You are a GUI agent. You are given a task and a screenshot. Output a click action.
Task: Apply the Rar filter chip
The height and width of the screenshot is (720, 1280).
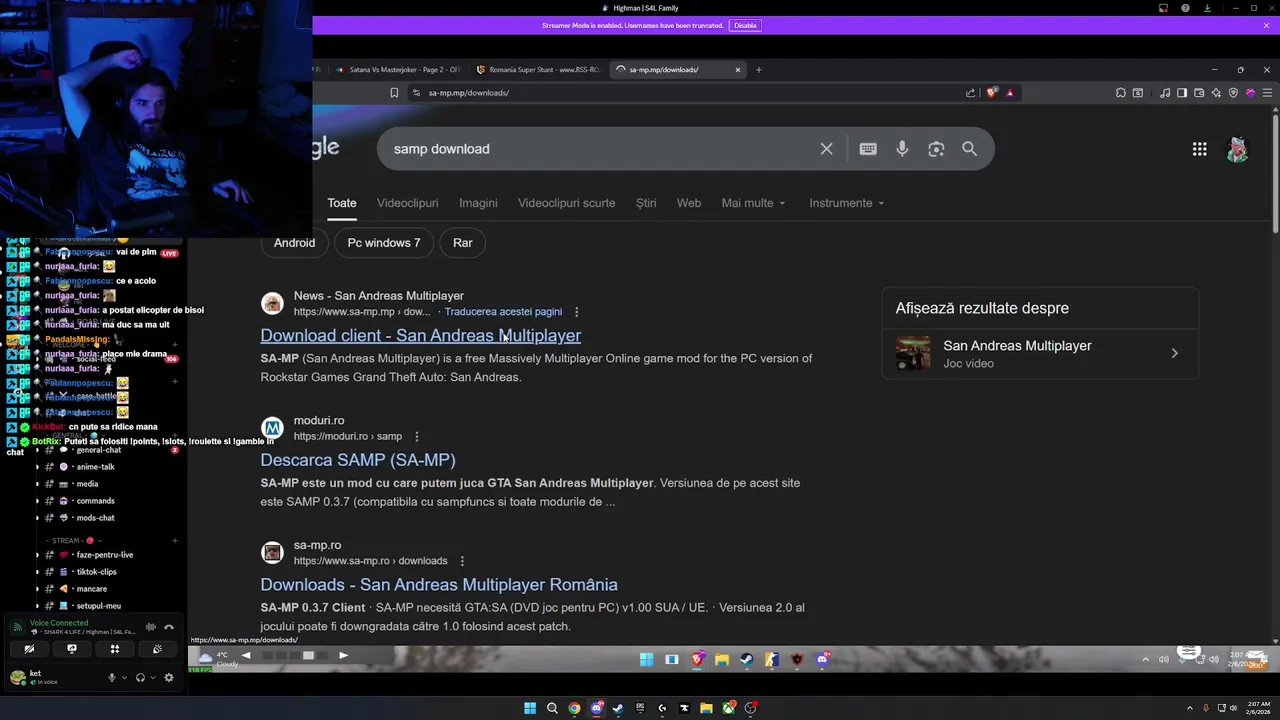[462, 243]
